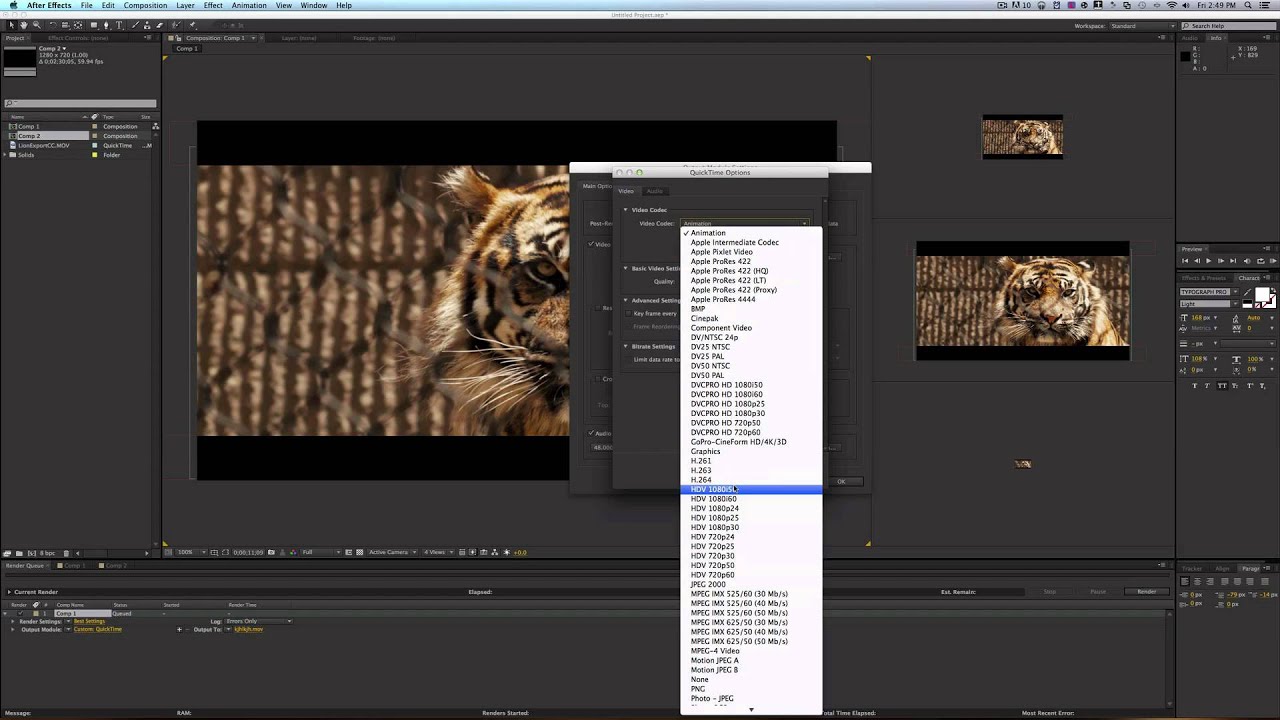Expand Output Module details
Image resolution: width=1280 pixels, height=720 pixels.
(12, 629)
